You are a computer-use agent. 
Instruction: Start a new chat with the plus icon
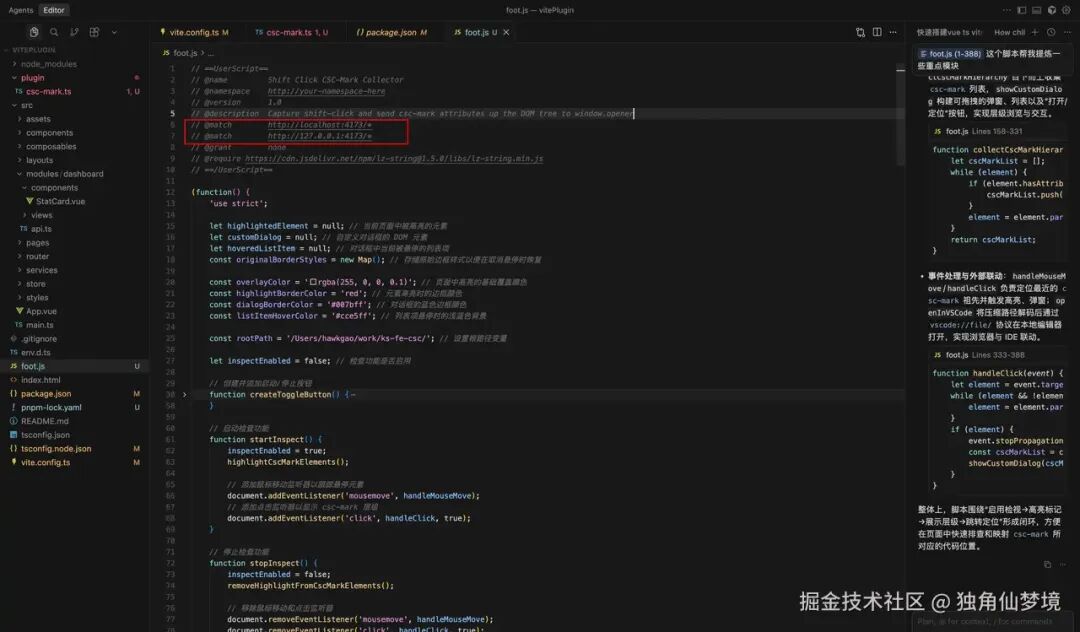click(x=1035, y=32)
